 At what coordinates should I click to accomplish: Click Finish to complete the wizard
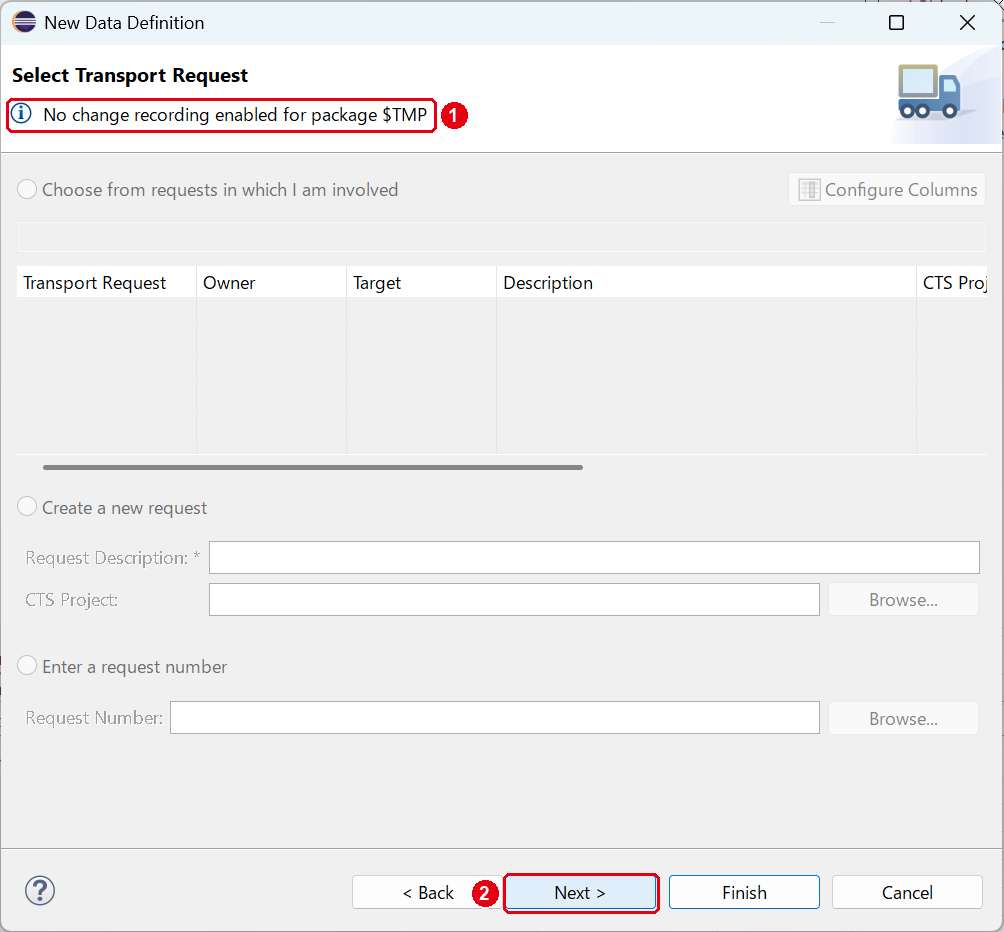click(744, 892)
